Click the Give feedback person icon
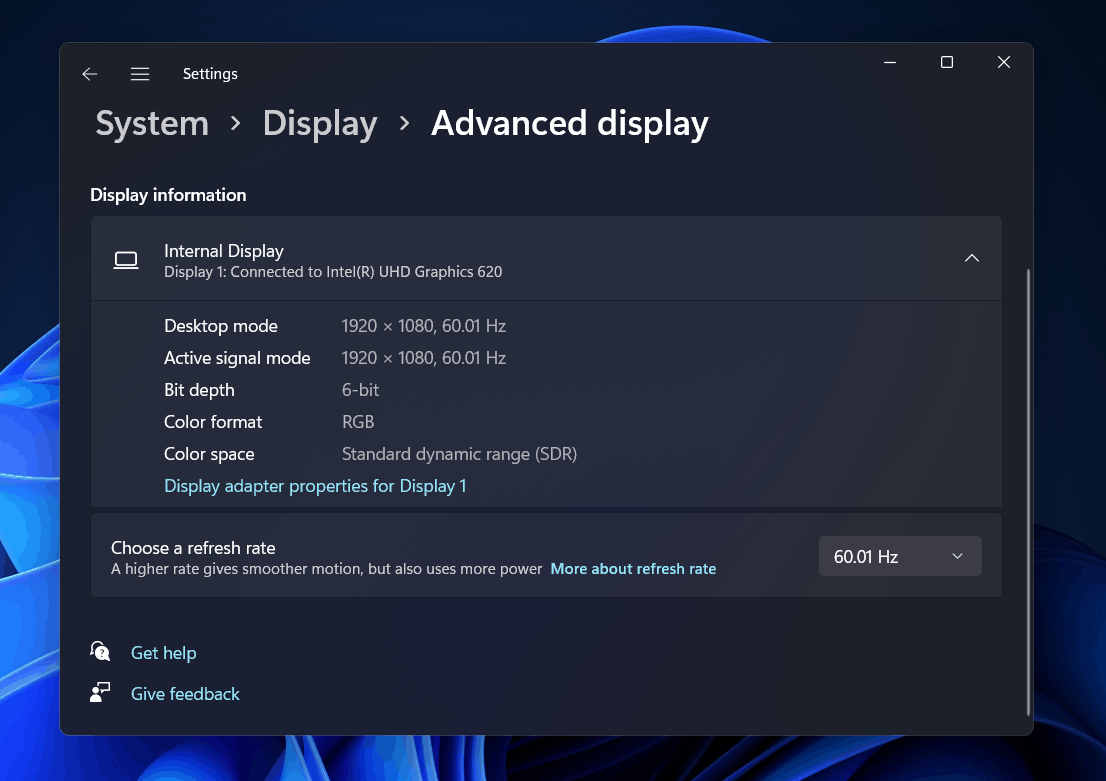1106x781 pixels. click(x=100, y=692)
